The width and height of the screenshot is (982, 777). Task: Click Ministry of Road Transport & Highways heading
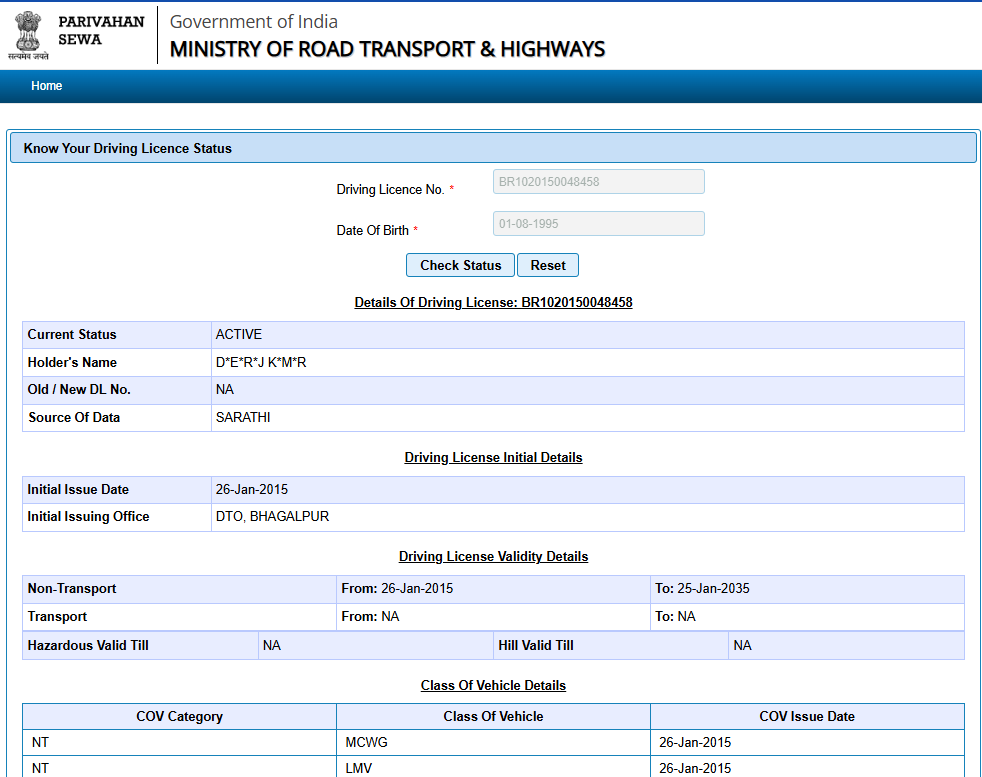[x=387, y=49]
